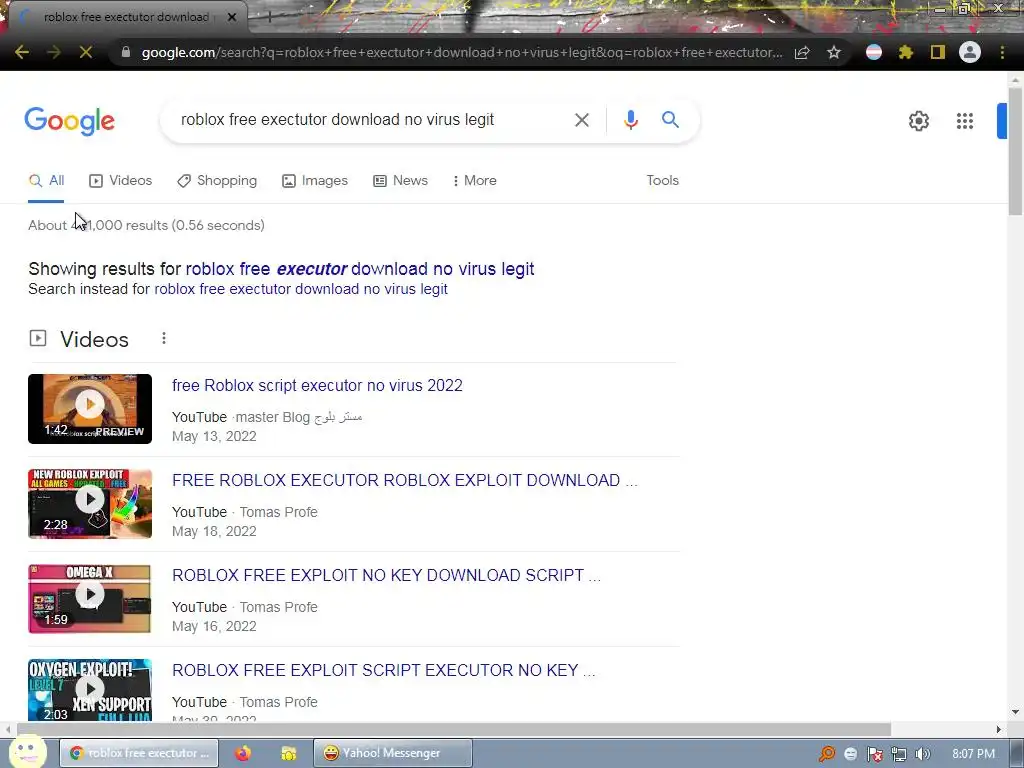This screenshot has height=768, width=1024.
Task: Click the Videos section heading
Action: point(94,340)
